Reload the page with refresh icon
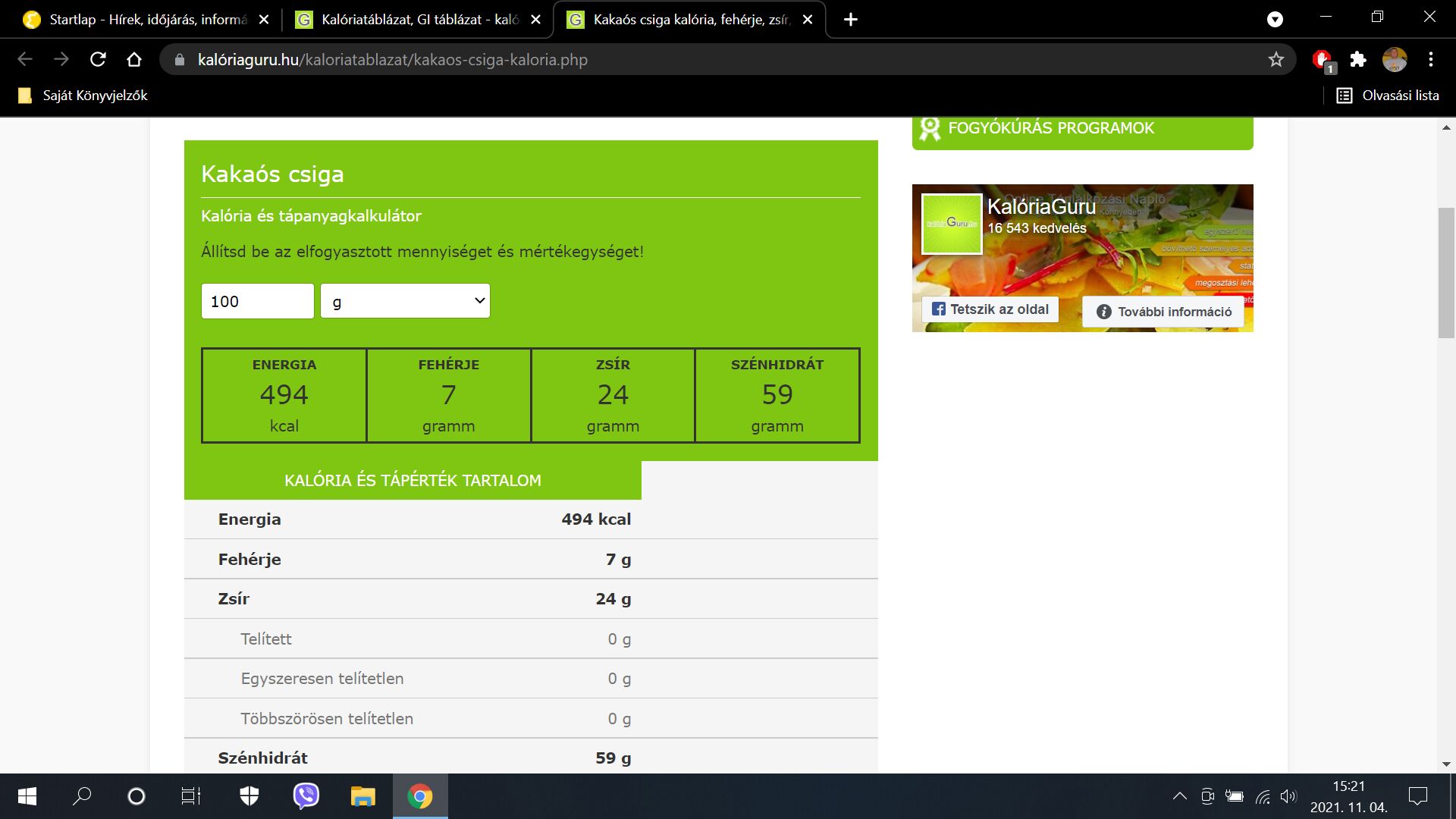Screen dimensions: 1456x819 98,59
